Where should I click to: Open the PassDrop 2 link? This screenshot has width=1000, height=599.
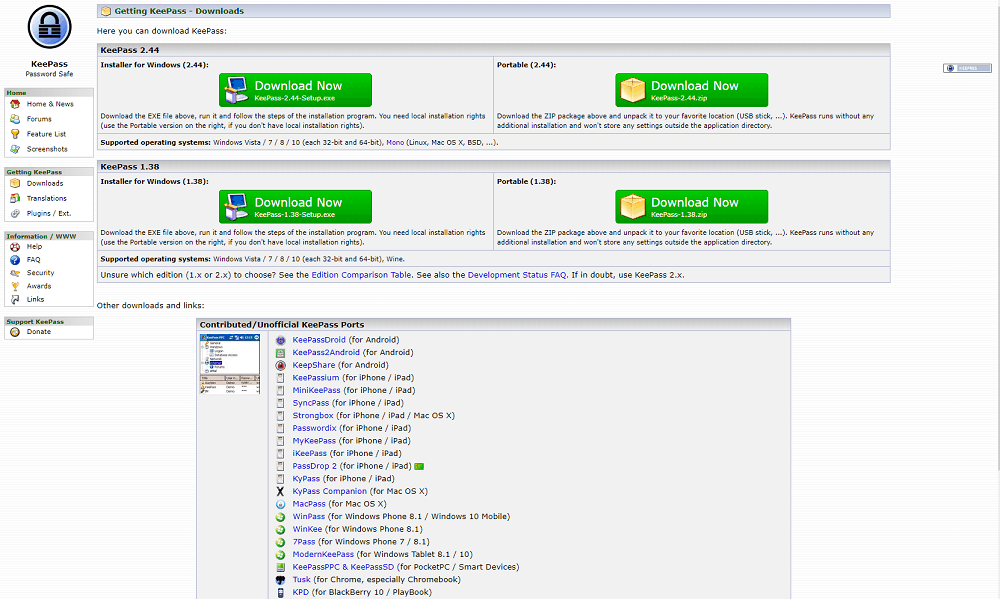click(314, 466)
